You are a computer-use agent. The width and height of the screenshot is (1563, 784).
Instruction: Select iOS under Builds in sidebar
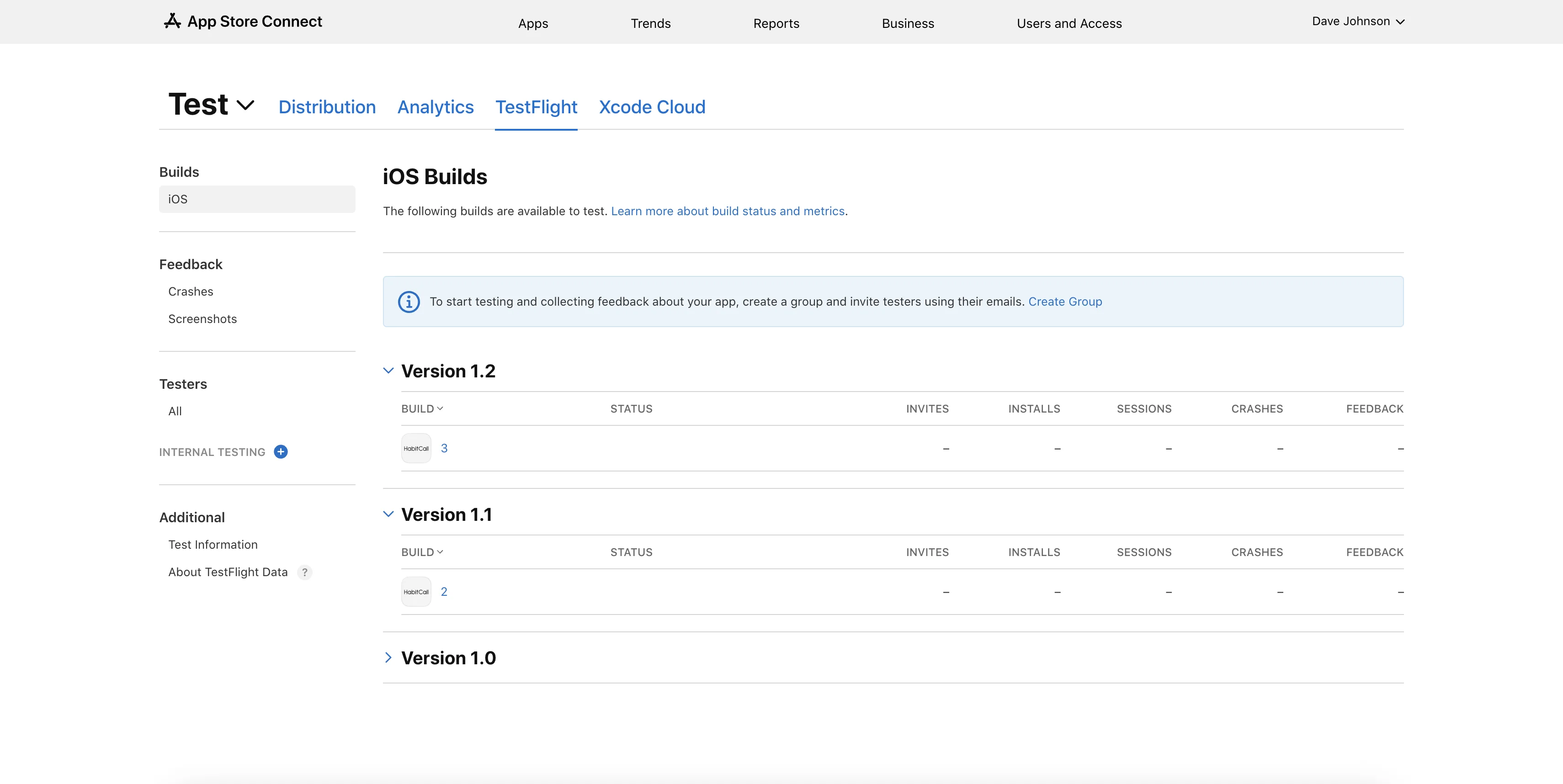[x=257, y=199]
